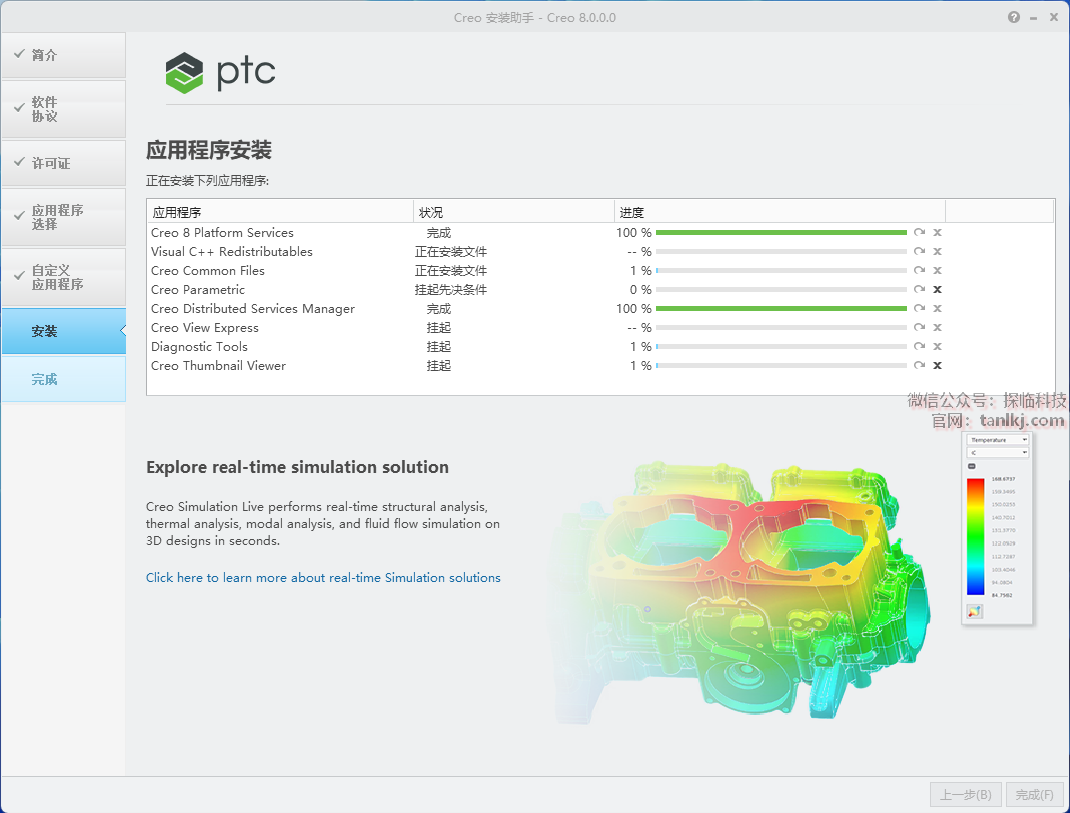The height and width of the screenshot is (813, 1070).
Task: Click Creo Distributed Services Manager progress bar
Action: click(781, 309)
